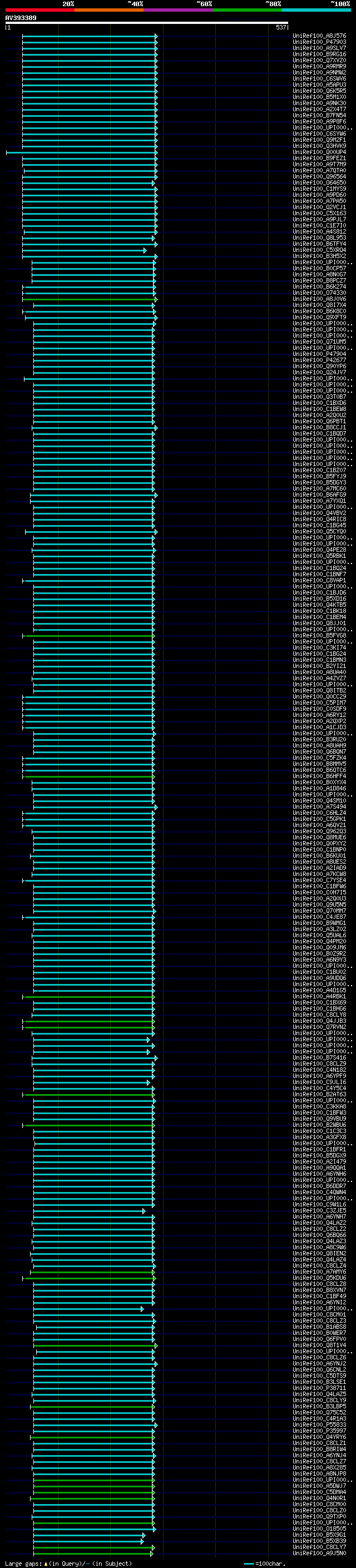The height and width of the screenshot is (1568, 356).
Task: Select the UniRef100_C3KI74 label
Action: (319, 647)
